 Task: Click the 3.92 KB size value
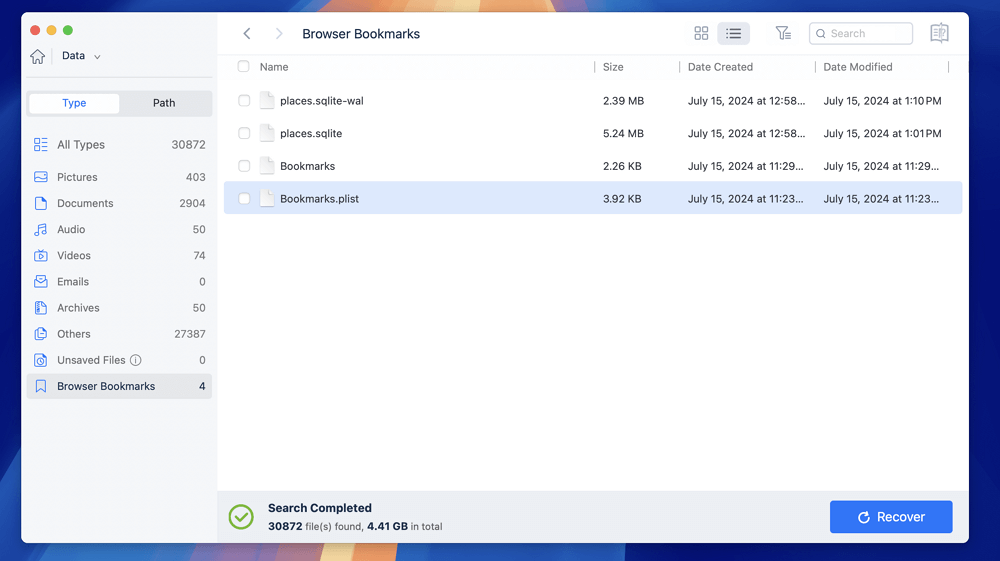click(622, 198)
